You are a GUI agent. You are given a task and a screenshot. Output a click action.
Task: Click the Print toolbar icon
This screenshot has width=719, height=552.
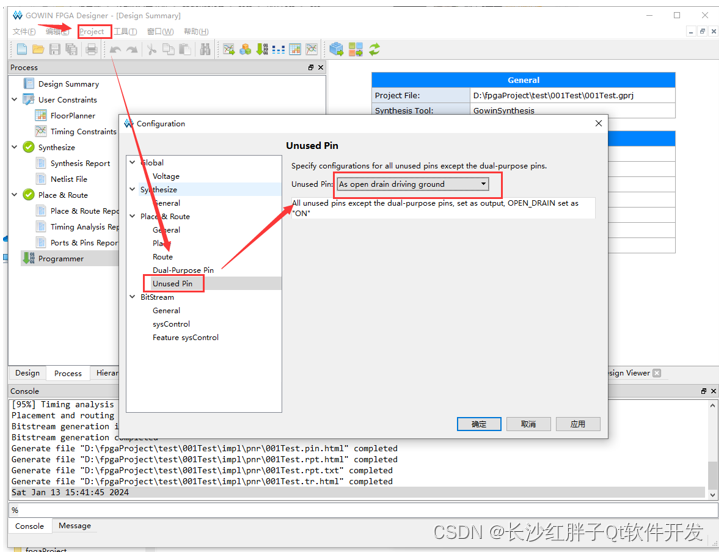(x=92, y=49)
